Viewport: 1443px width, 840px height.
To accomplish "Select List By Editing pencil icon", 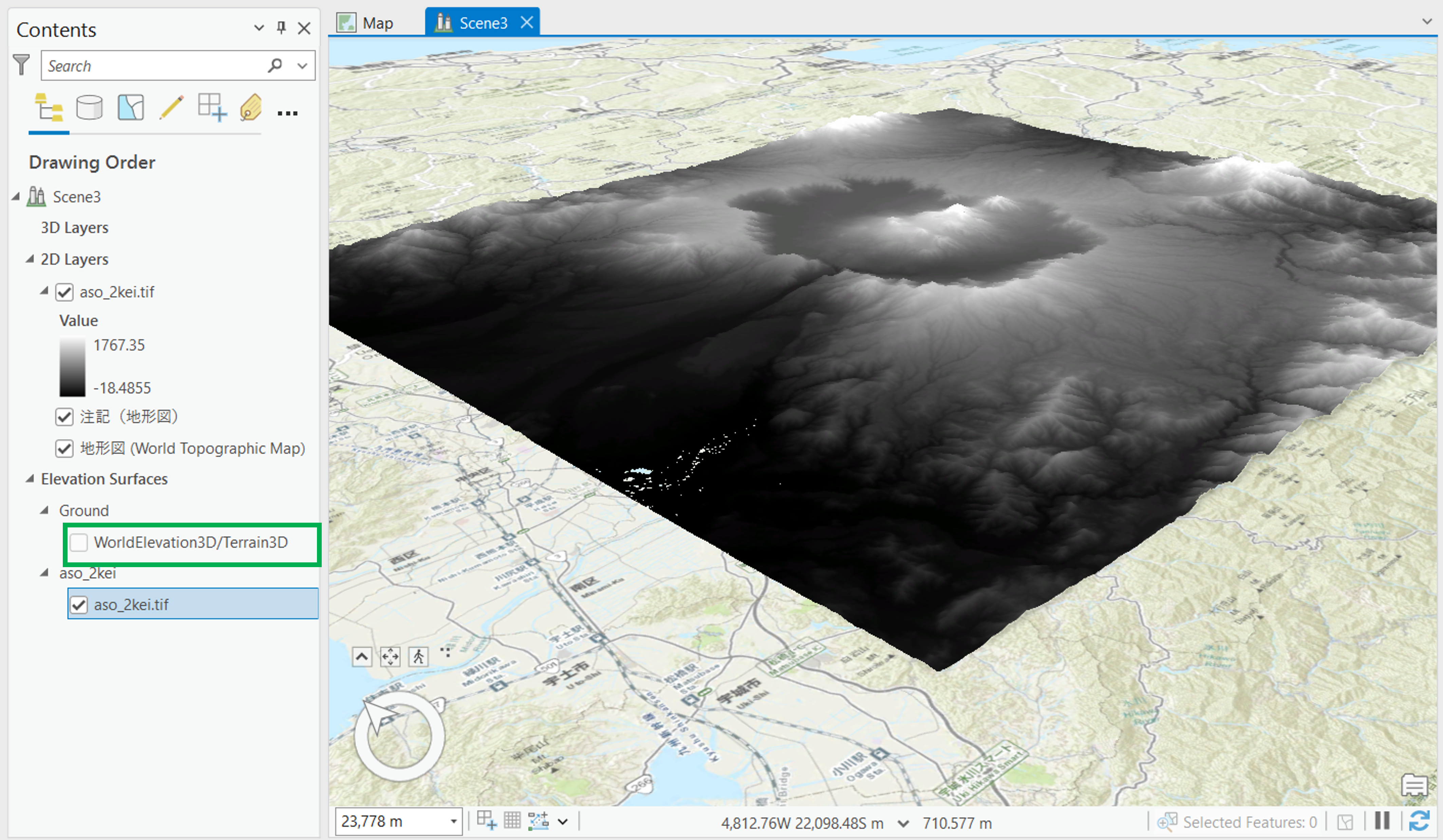I will click(171, 108).
